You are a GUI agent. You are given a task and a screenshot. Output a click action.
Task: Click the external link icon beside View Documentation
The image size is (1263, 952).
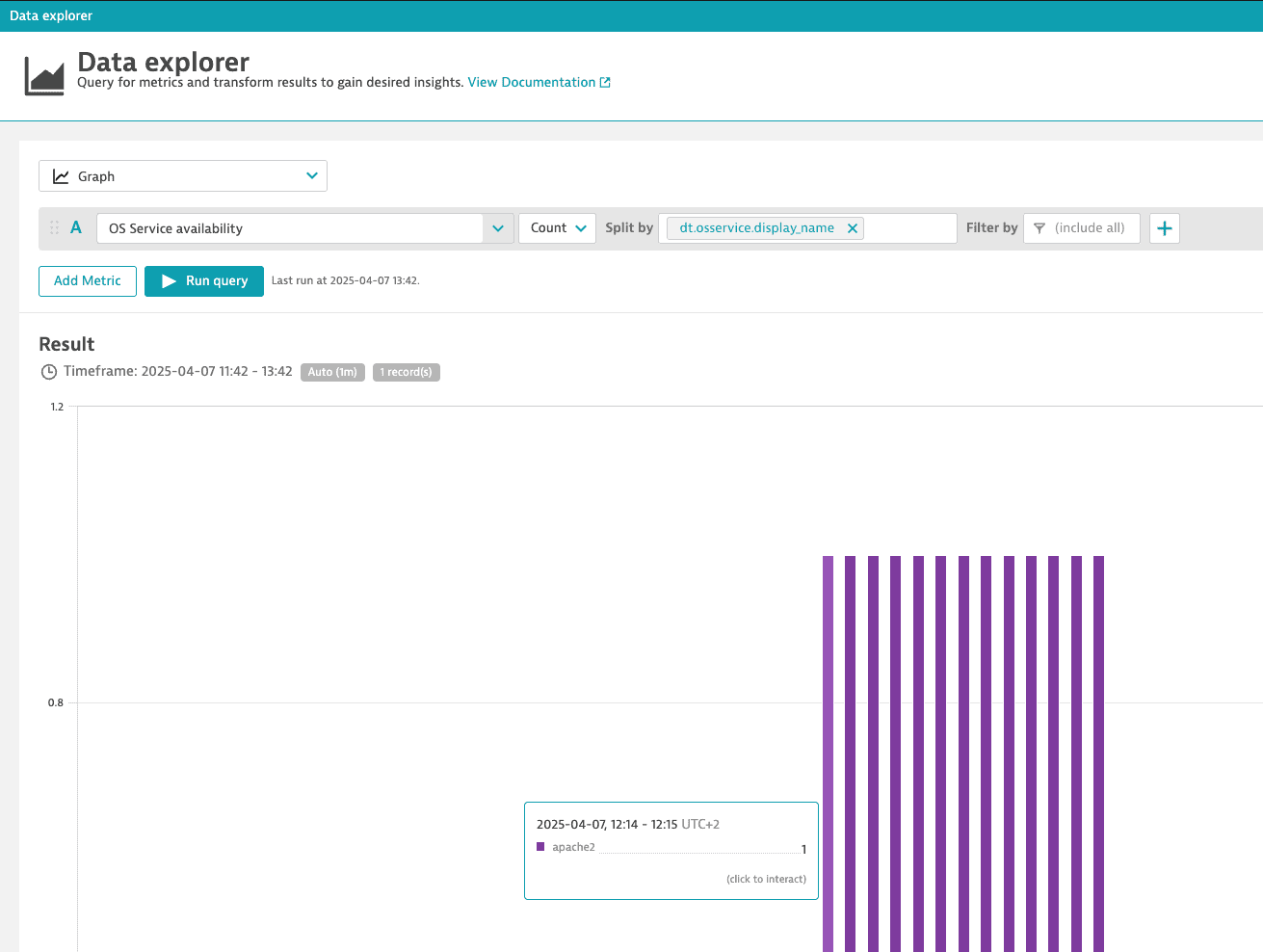coord(605,82)
